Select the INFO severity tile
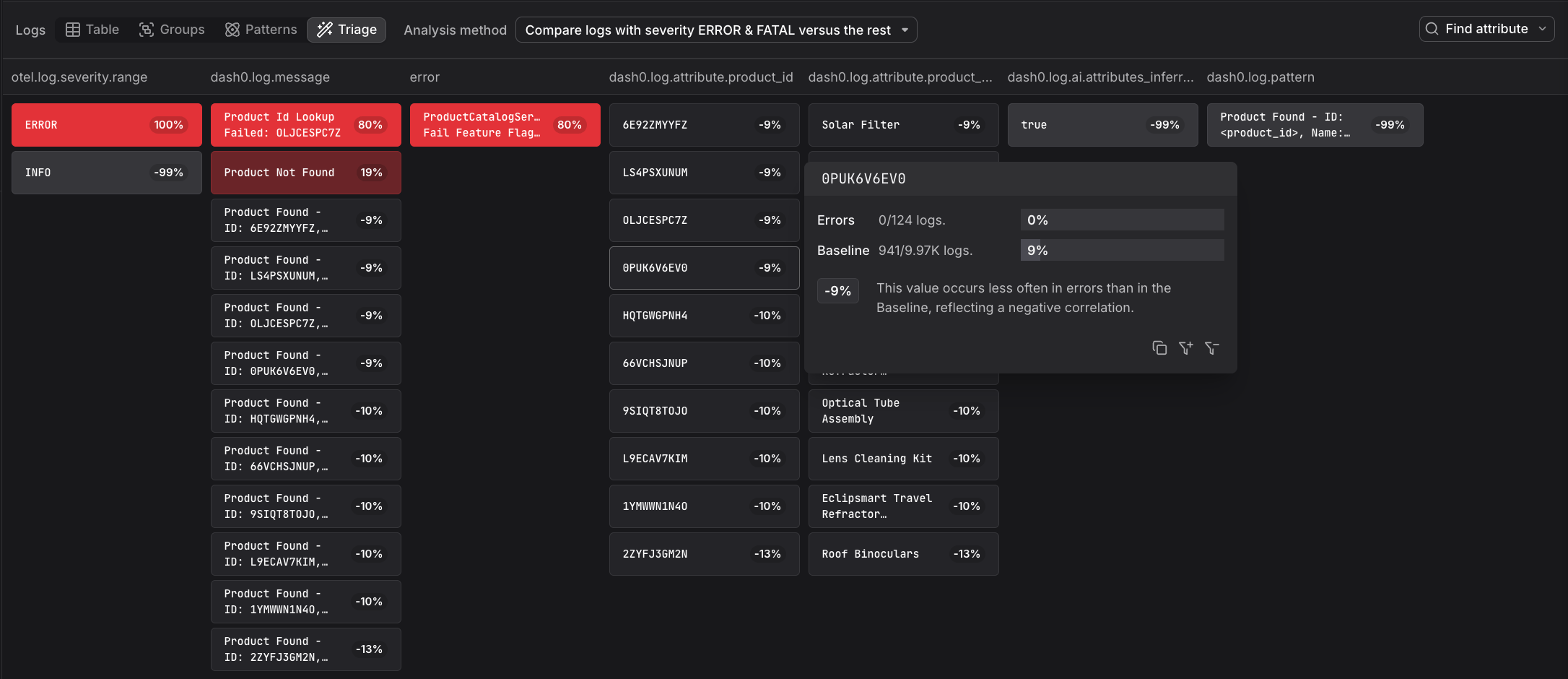 point(107,173)
